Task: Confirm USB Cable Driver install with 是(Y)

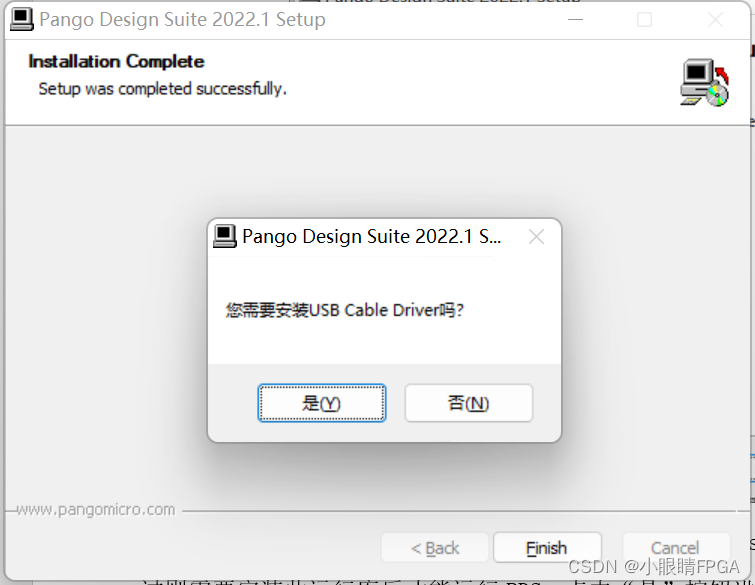Action: 322,403
